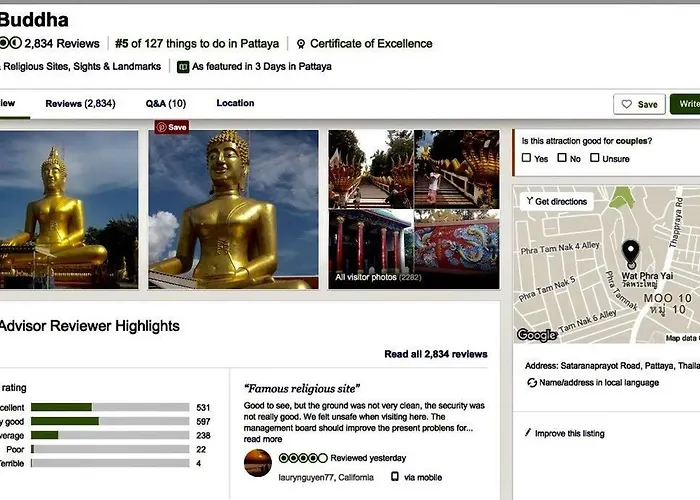
Task: Click Religious Sites, Sights & Landmarks link
Action: click(80, 67)
